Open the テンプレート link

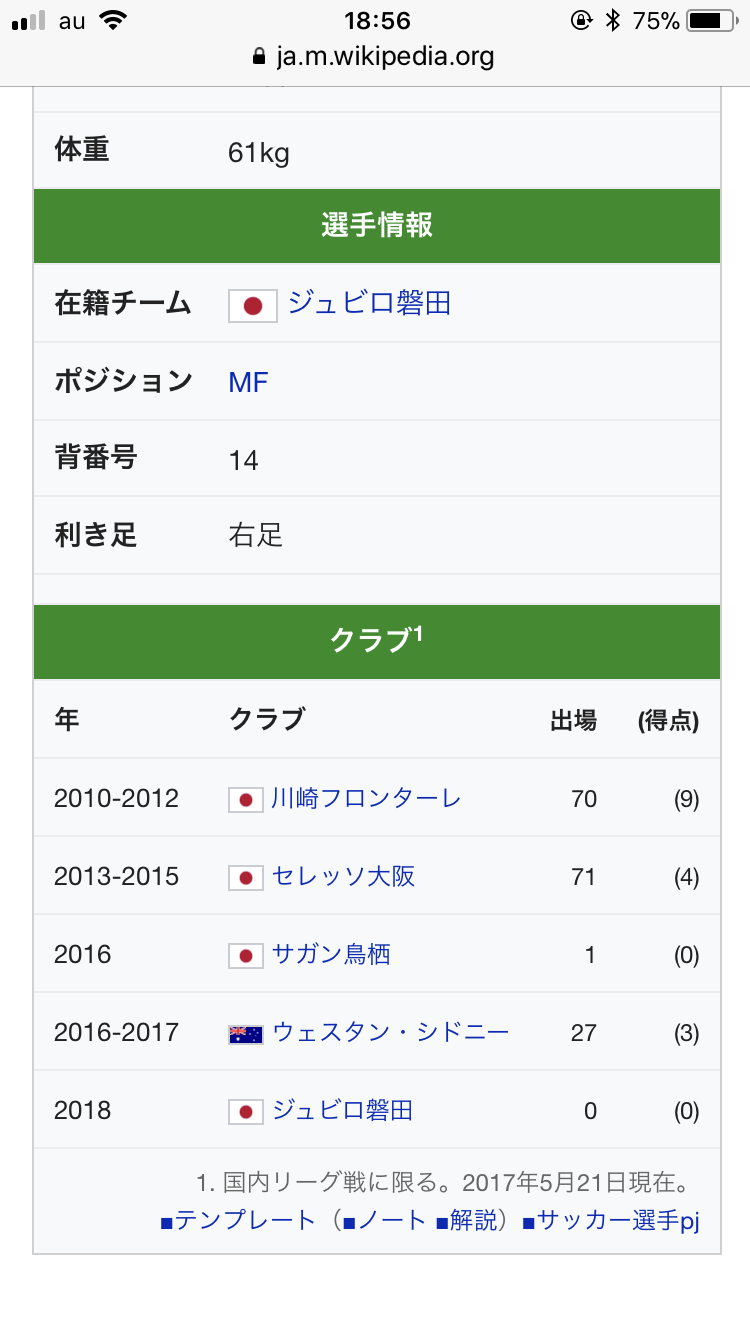point(245,1221)
